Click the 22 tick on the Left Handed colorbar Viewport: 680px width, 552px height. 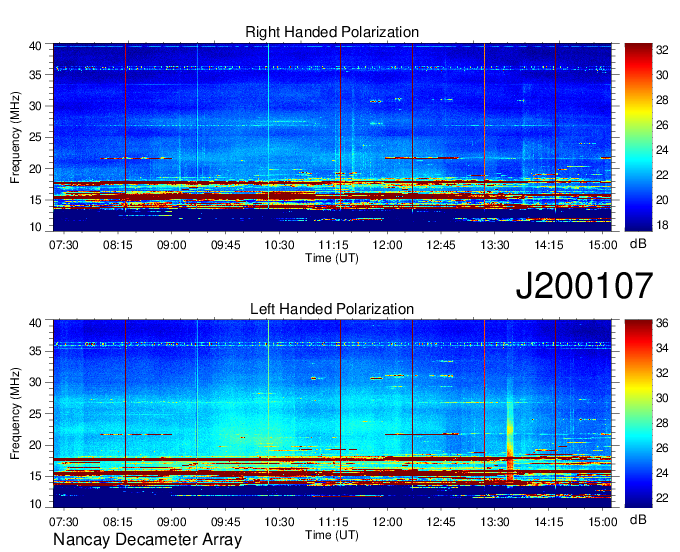662,498
